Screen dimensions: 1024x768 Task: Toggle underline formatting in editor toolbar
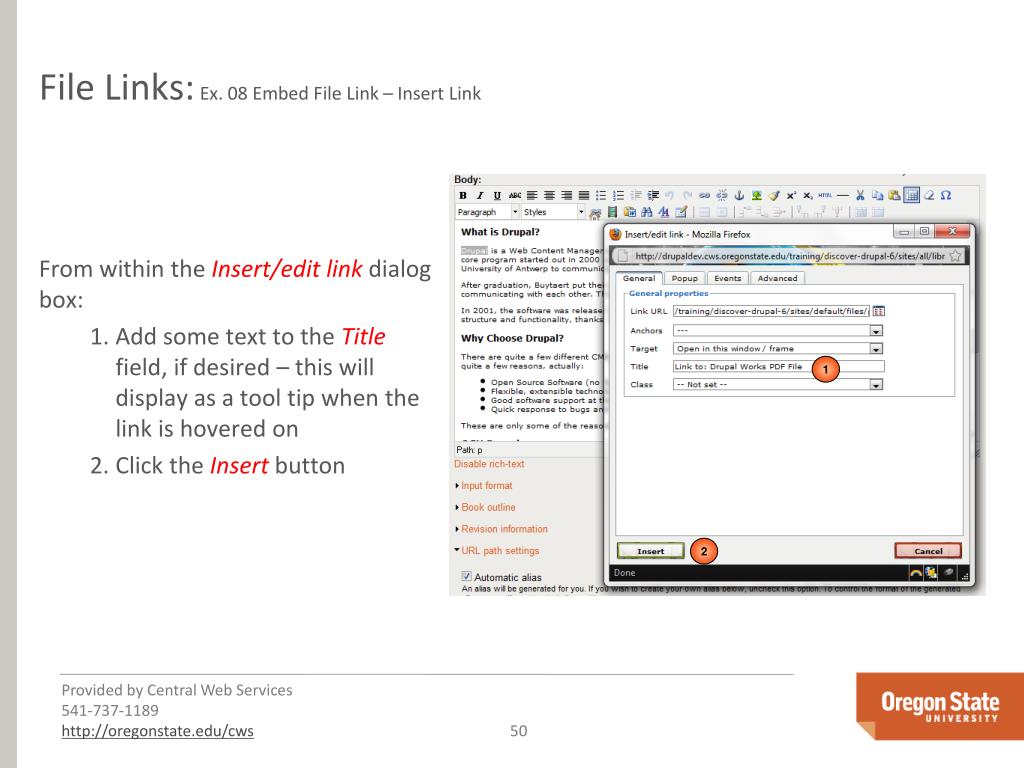tap(497, 195)
